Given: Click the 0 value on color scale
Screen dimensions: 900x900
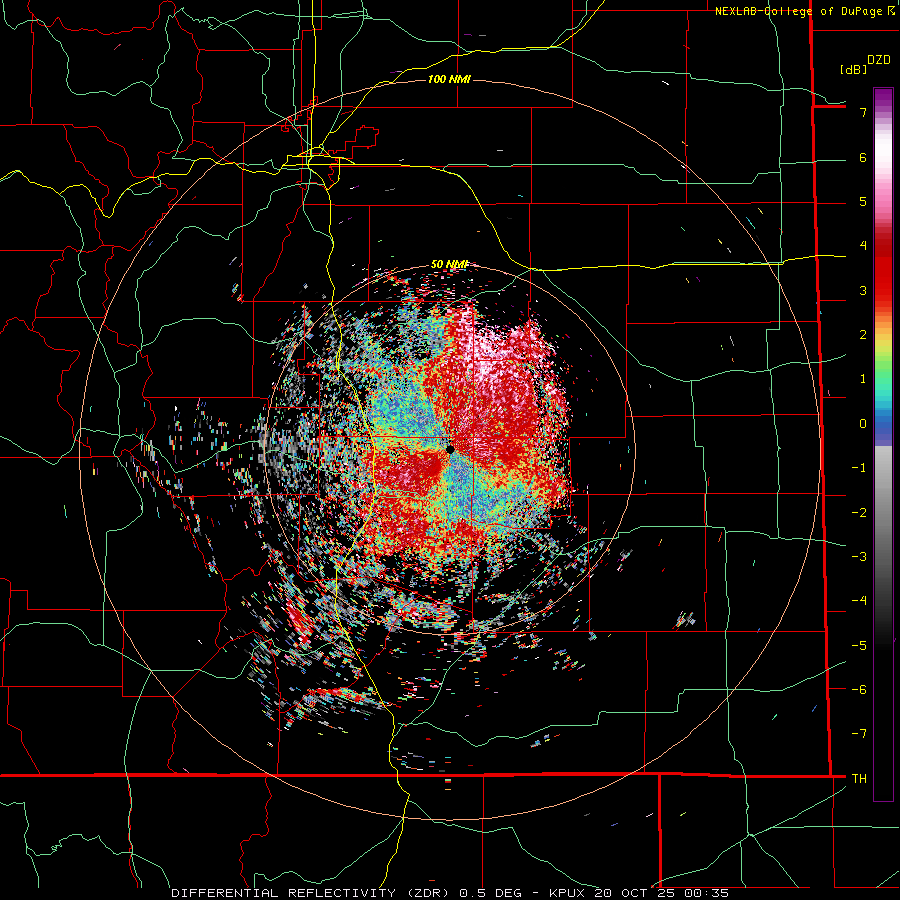Looking at the screenshot, I should (863, 424).
